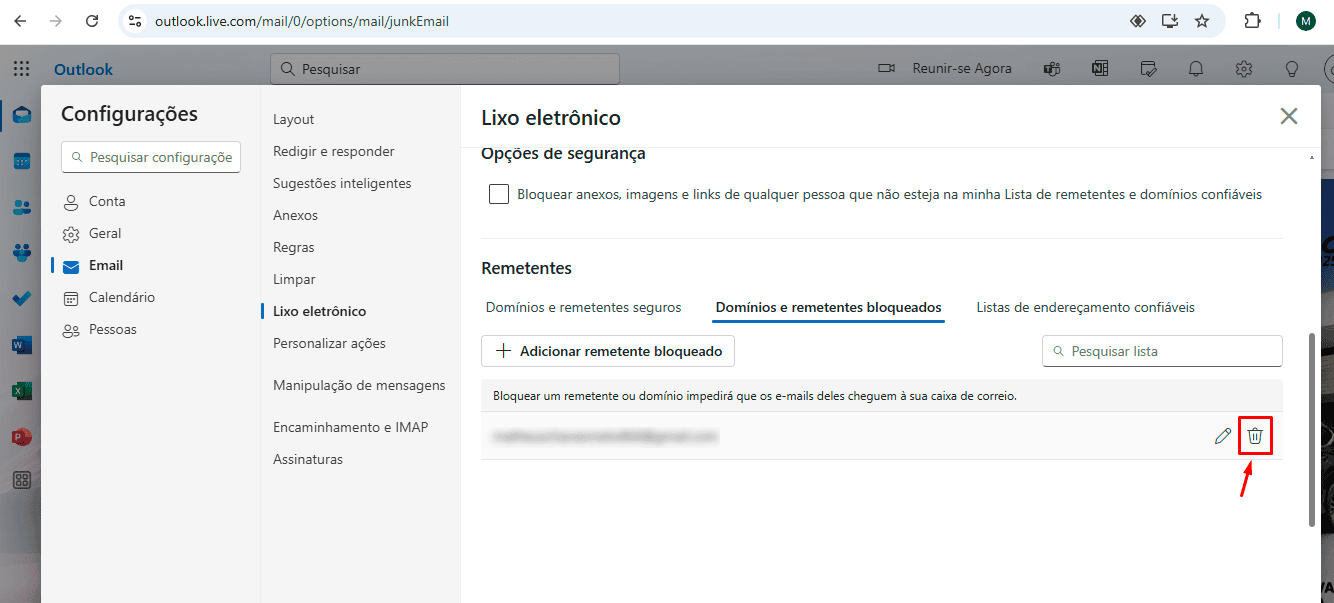Open Groups from the left app rail
This screenshot has width=1334, height=603.
click(x=21, y=253)
